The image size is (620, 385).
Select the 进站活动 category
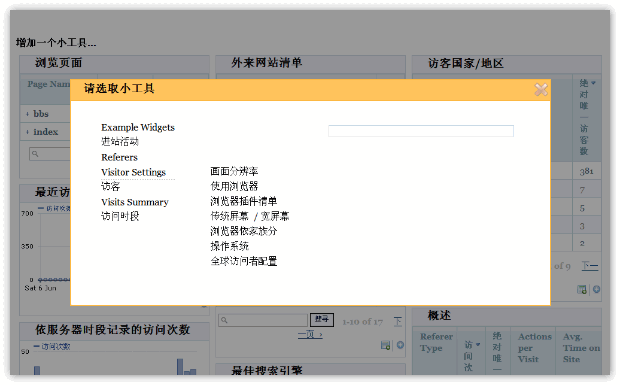tap(120, 142)
